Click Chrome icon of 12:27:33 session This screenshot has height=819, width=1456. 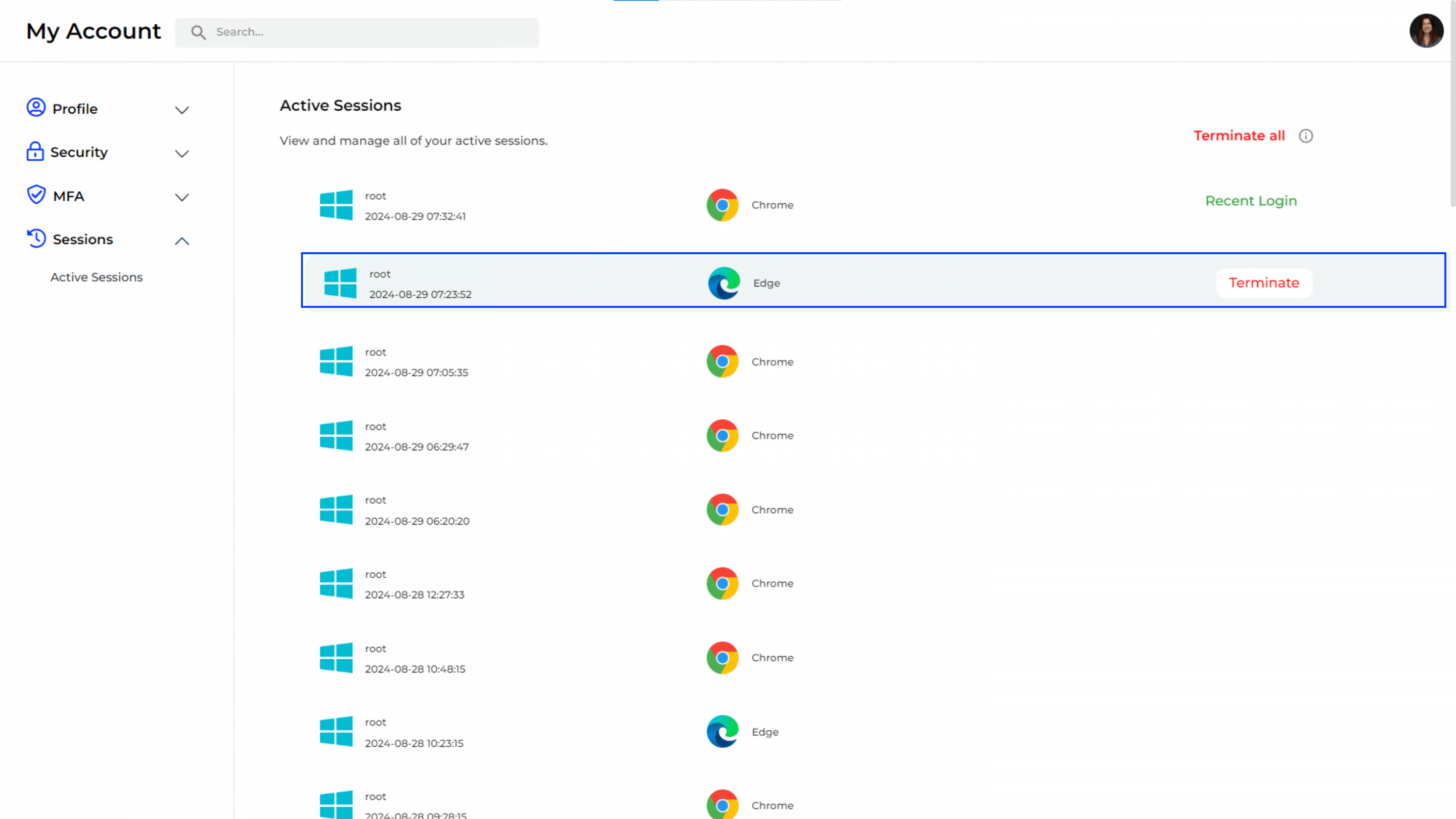click(722, 583)
